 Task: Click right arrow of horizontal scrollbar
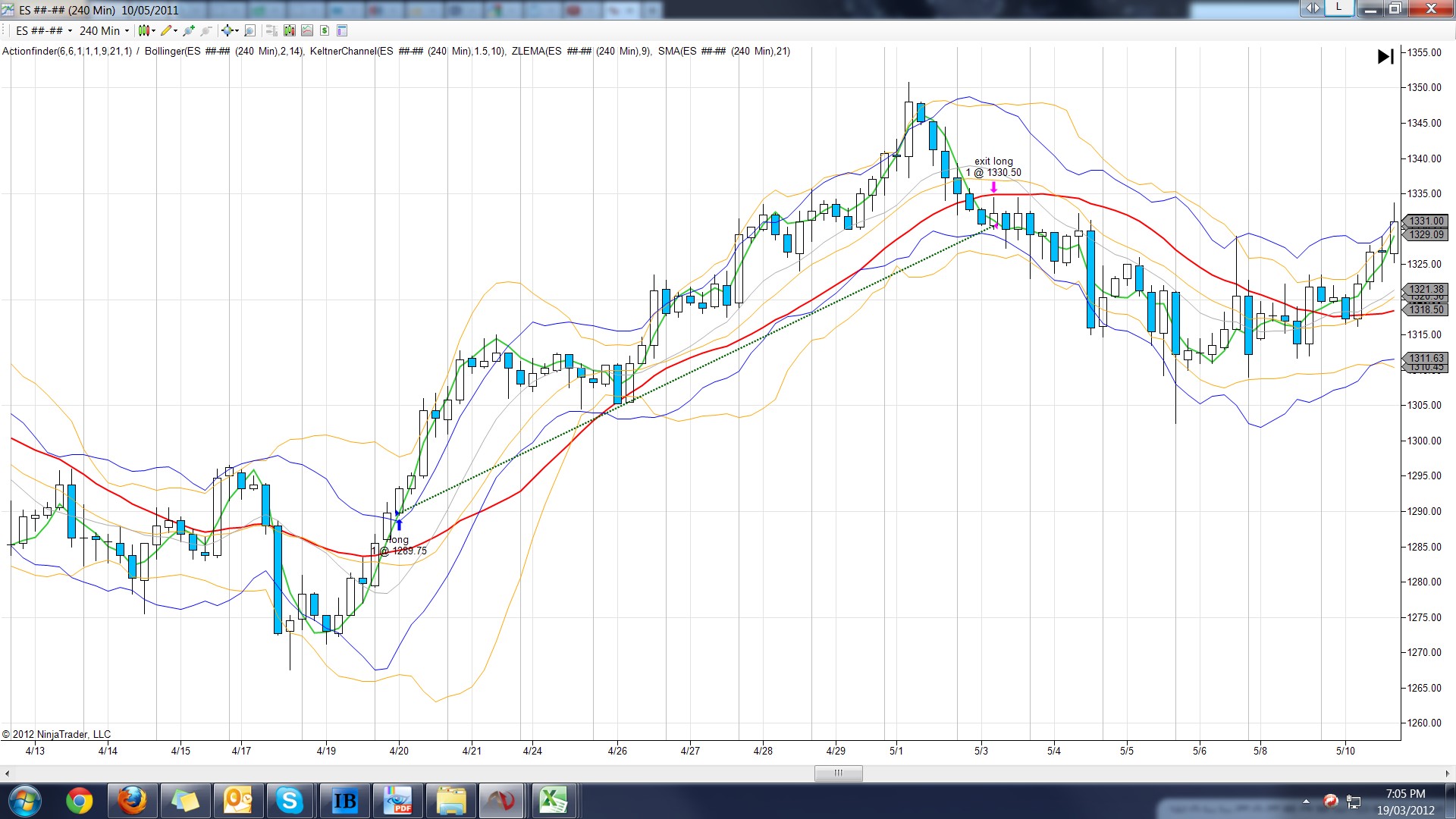[1447, 773]
